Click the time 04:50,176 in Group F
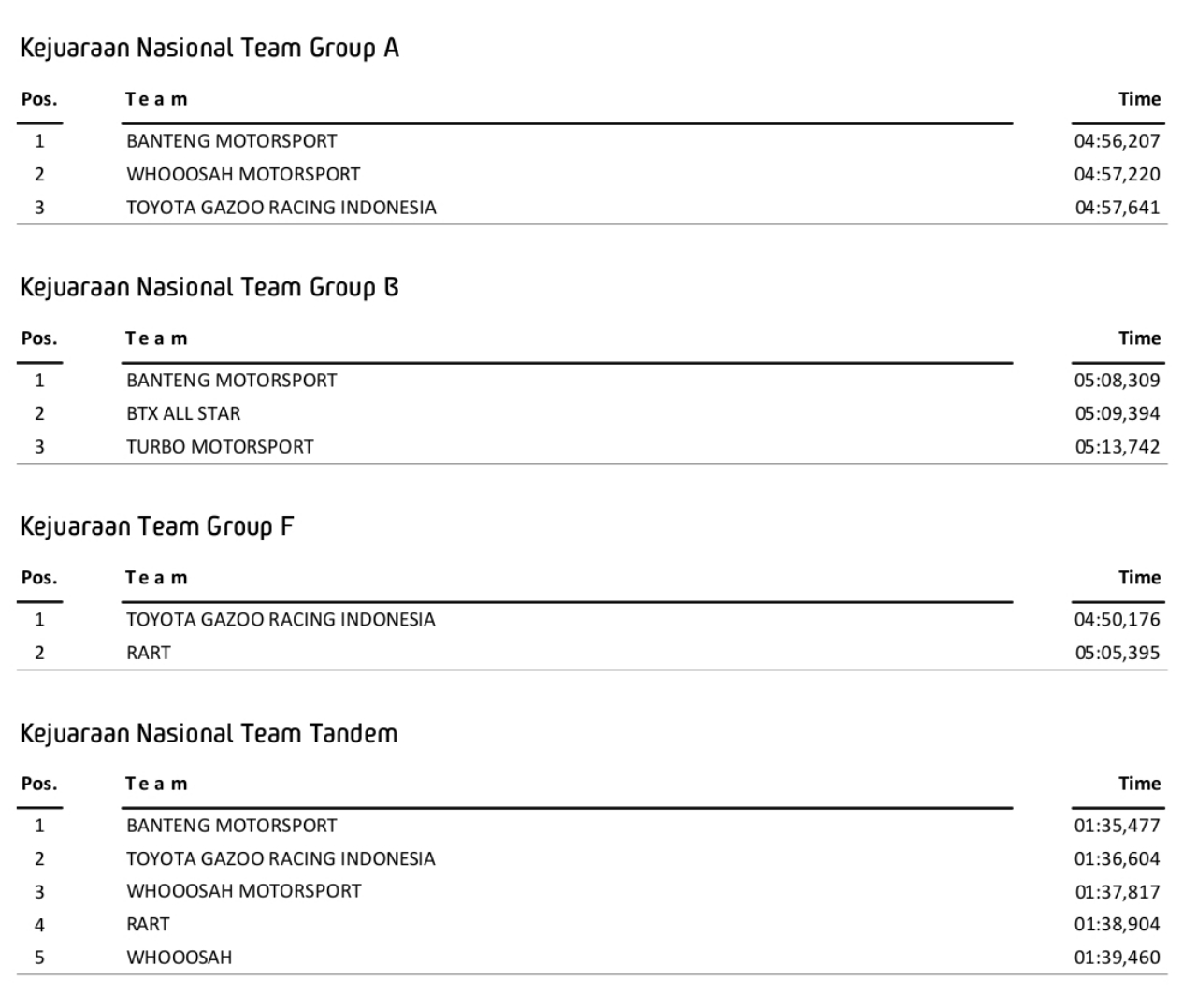1197x1008 pixels. coord(1117,620)
